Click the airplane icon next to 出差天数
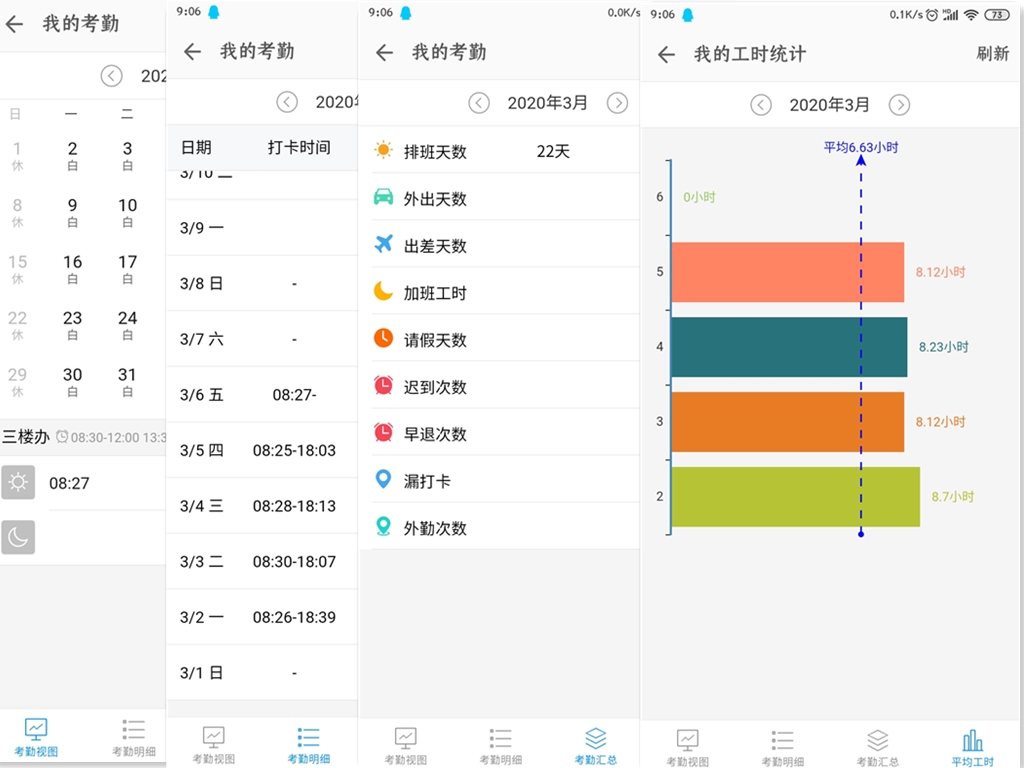The height and width of the screenshot is (768, 1024). (384, 245)
